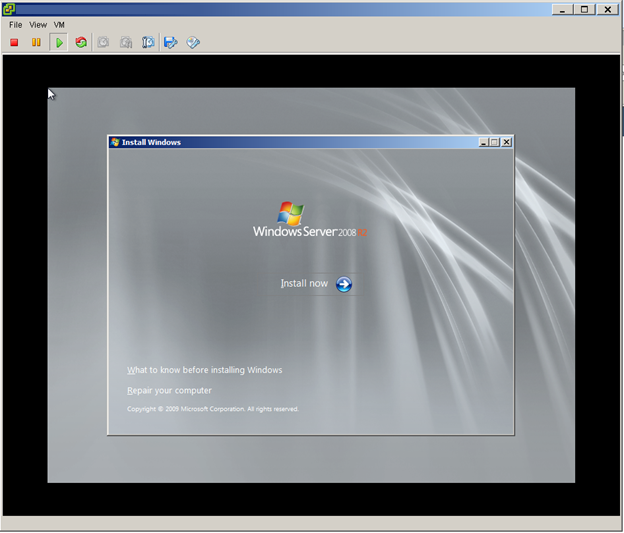
Task: Click the Install Windows title bar icon
Action: [x=115, y=142]
